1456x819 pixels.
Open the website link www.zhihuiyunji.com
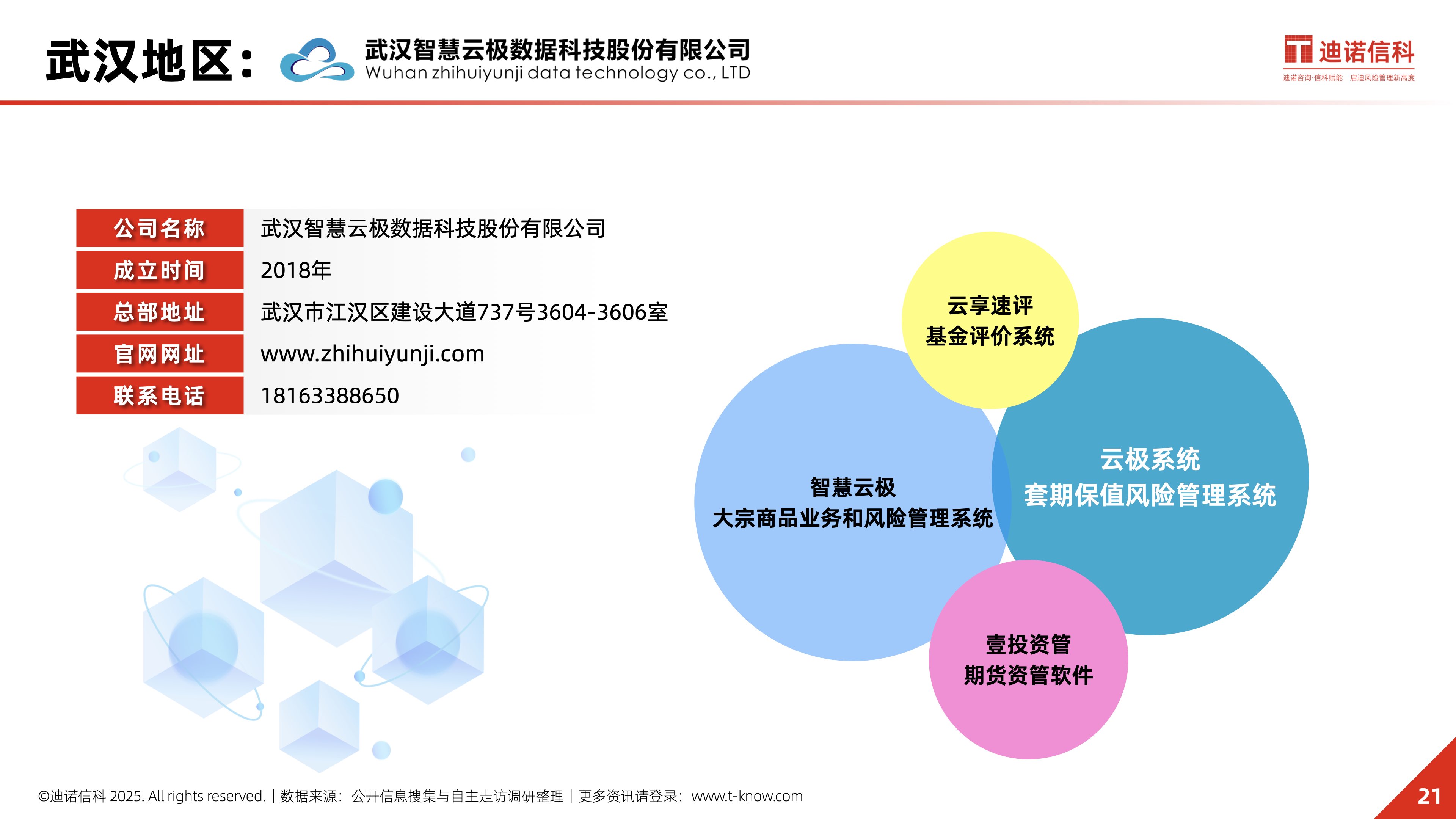(x=372, y=355)
